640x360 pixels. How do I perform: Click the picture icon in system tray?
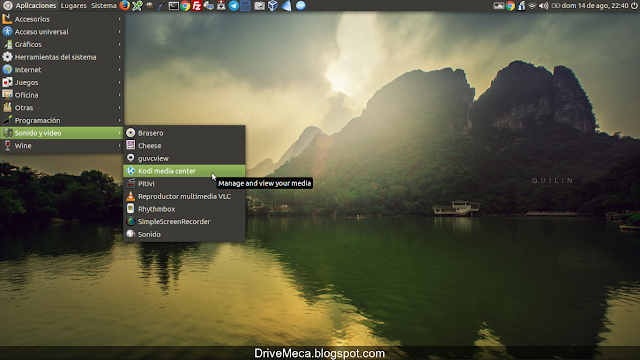[499, 6]
